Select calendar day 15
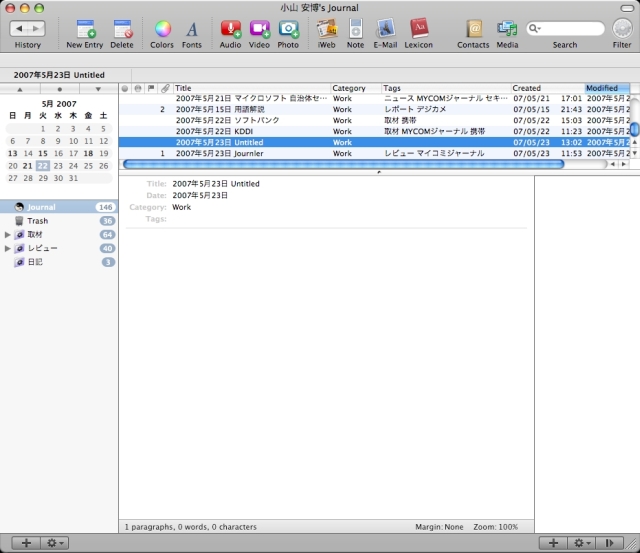 click(x=43, y=153)
